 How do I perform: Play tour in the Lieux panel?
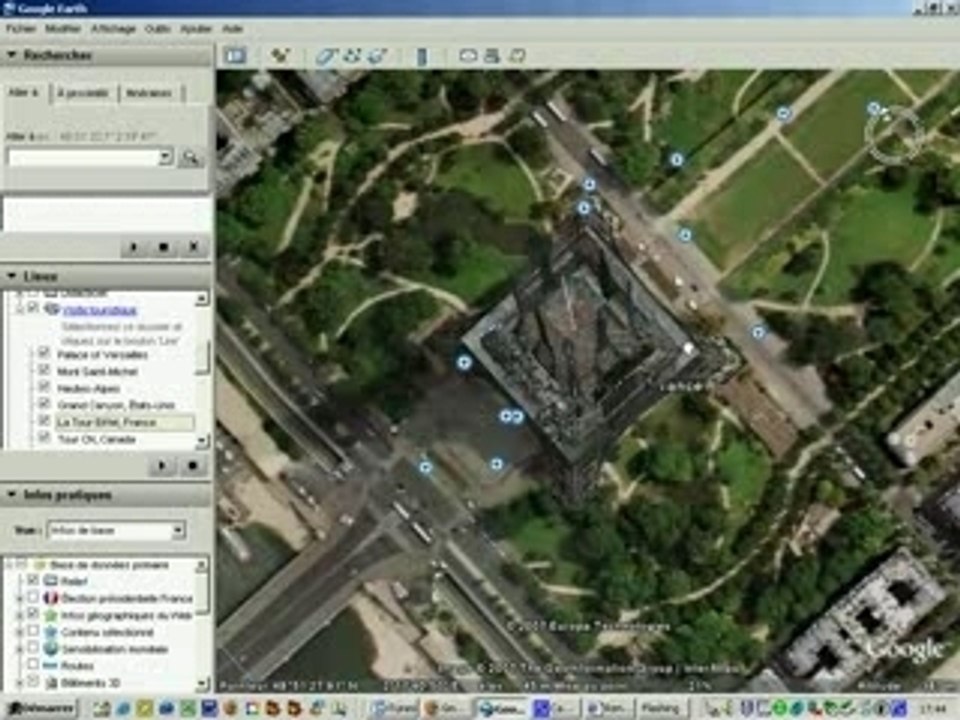[x=162, y=465]
